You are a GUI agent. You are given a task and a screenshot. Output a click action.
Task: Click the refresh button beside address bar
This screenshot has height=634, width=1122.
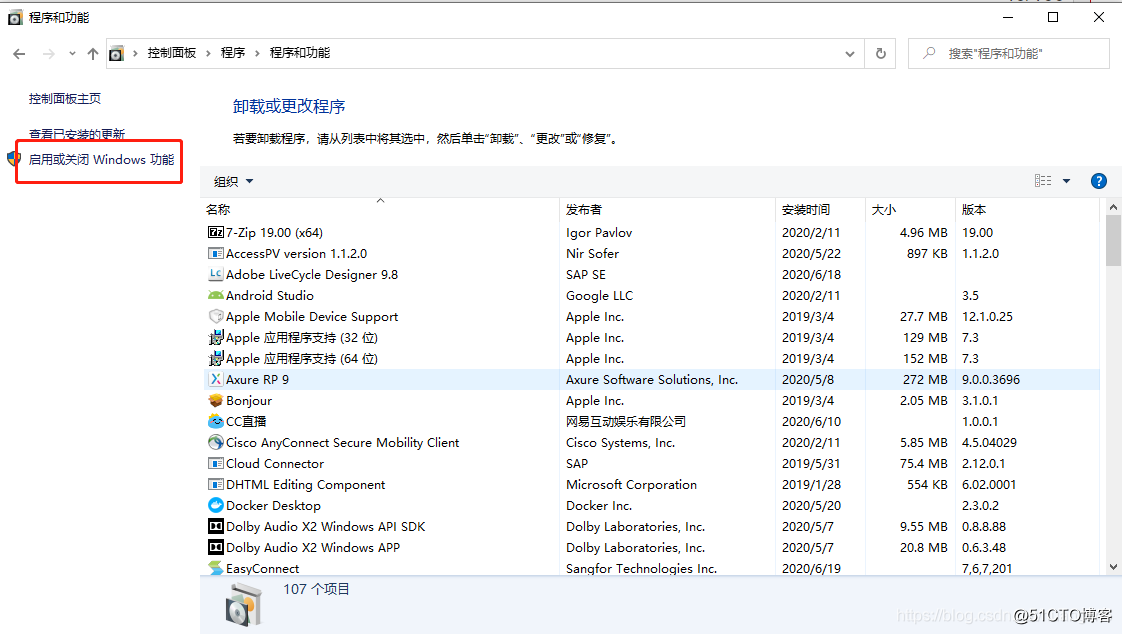pos(880,54)
